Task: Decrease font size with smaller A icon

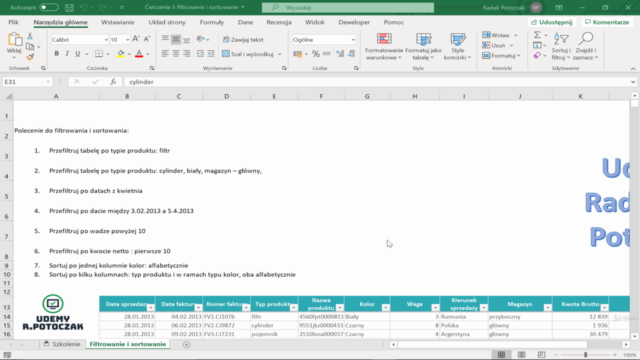Action: (x=147, y=39)
